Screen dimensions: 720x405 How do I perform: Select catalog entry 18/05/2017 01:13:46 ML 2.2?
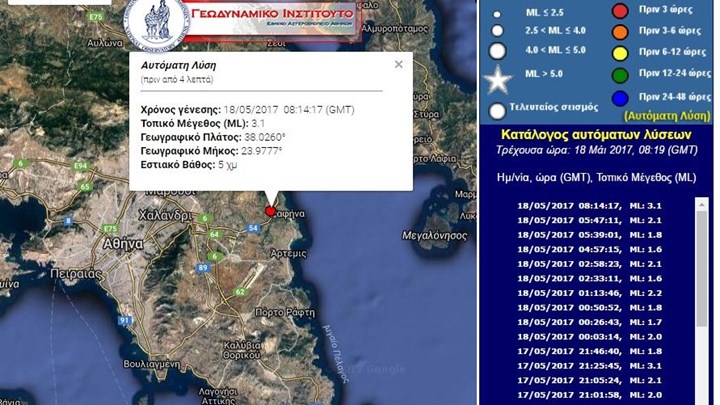tap(590, 293)
